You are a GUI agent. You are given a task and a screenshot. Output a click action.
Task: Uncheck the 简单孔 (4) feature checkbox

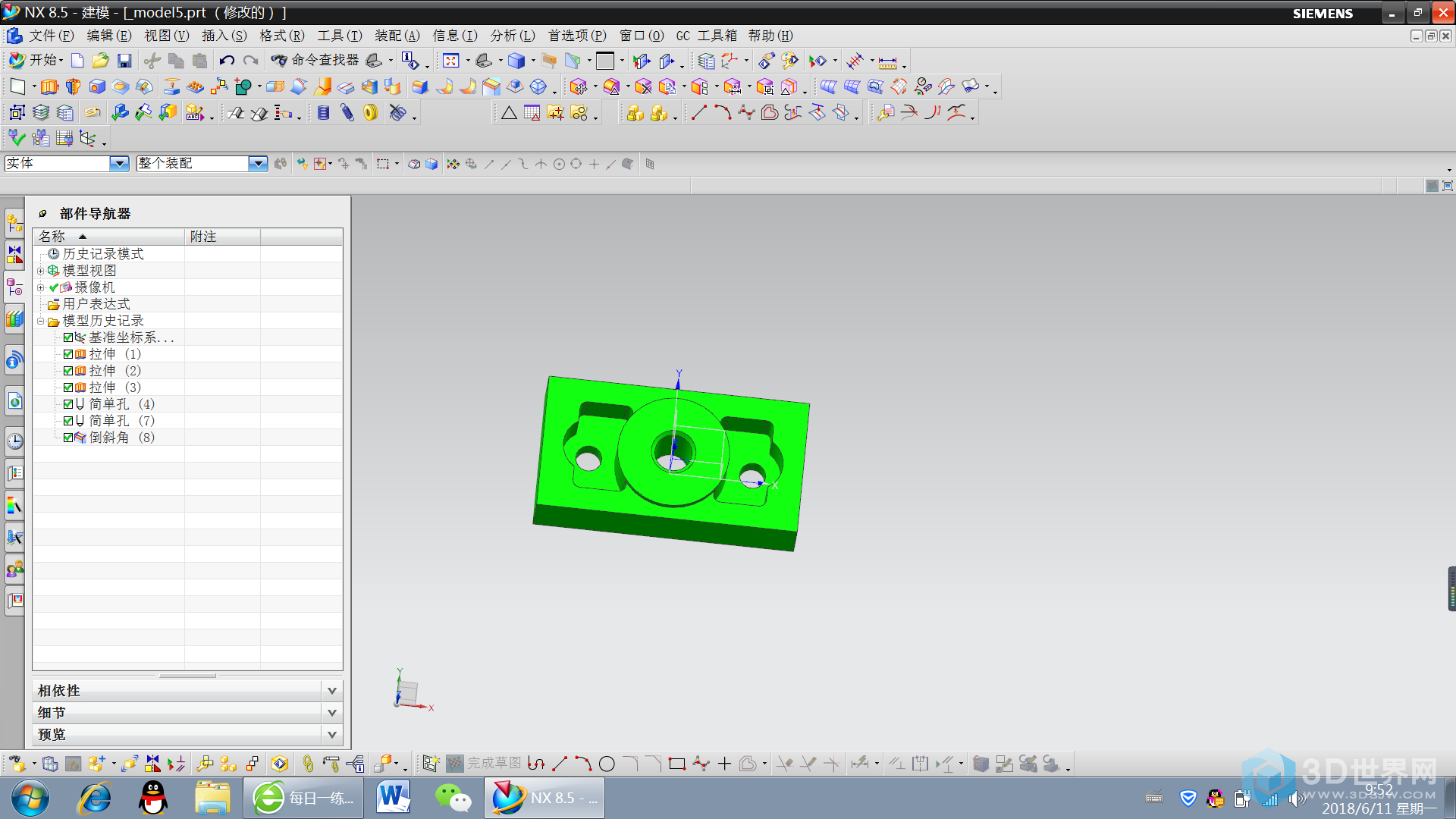(68, 404)
